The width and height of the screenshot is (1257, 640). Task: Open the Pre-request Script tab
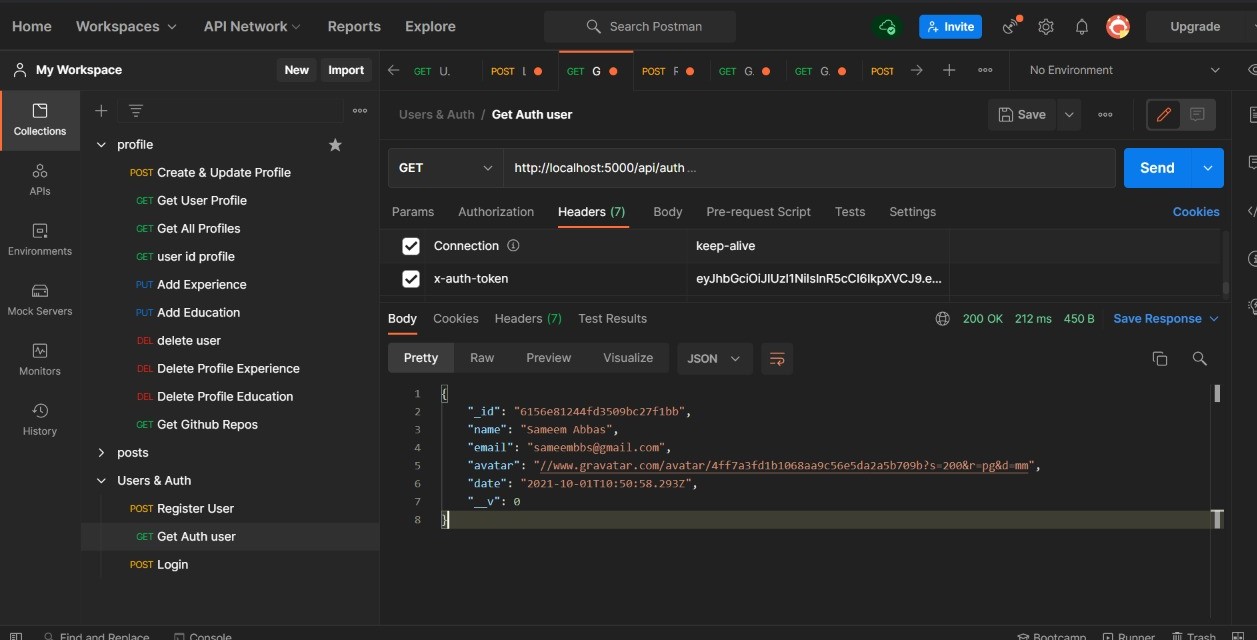(758, 212)
